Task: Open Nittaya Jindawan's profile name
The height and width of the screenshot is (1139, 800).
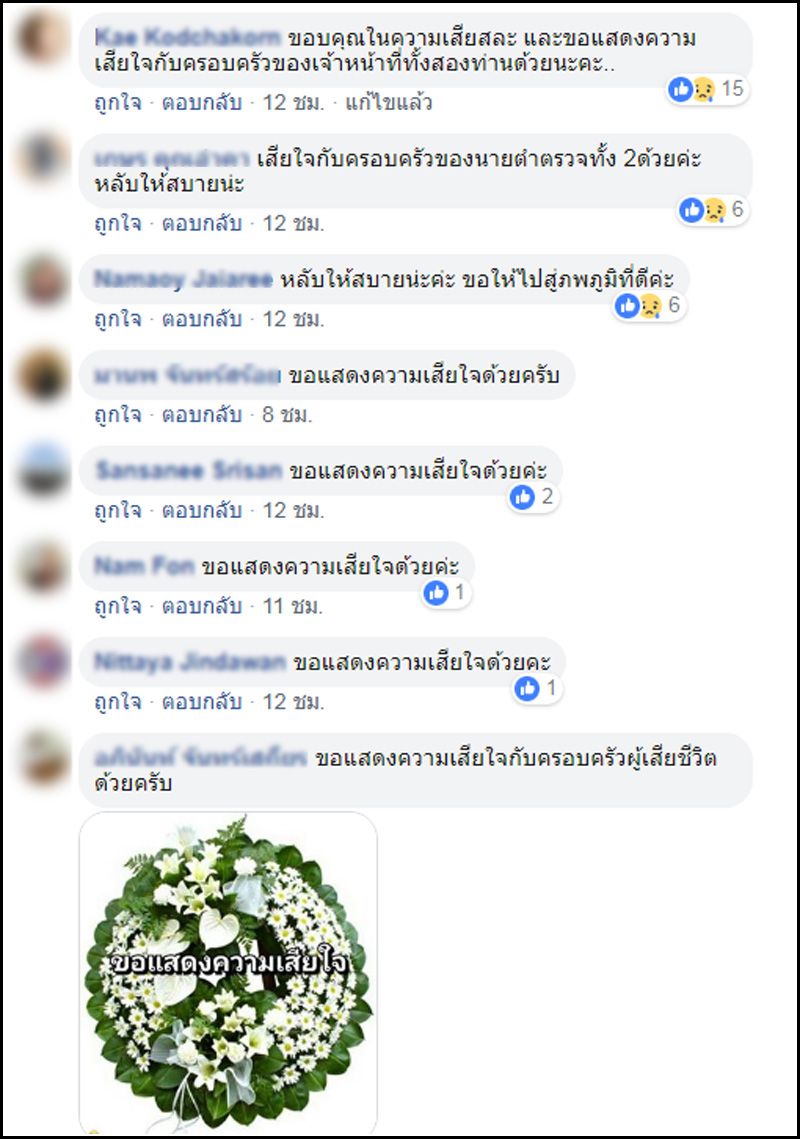Action: [x=190, y=662]
